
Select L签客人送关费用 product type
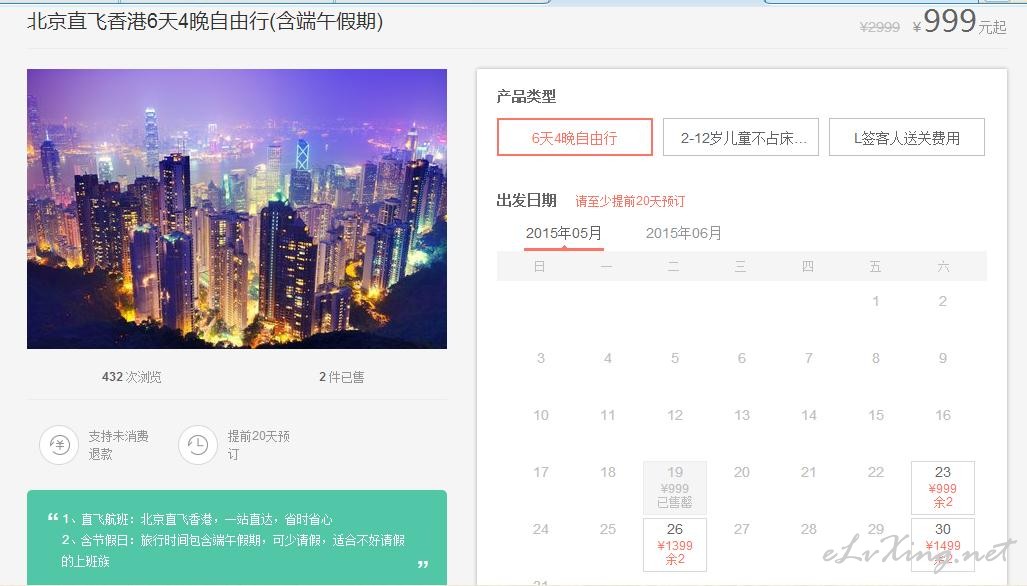[906, 137]
